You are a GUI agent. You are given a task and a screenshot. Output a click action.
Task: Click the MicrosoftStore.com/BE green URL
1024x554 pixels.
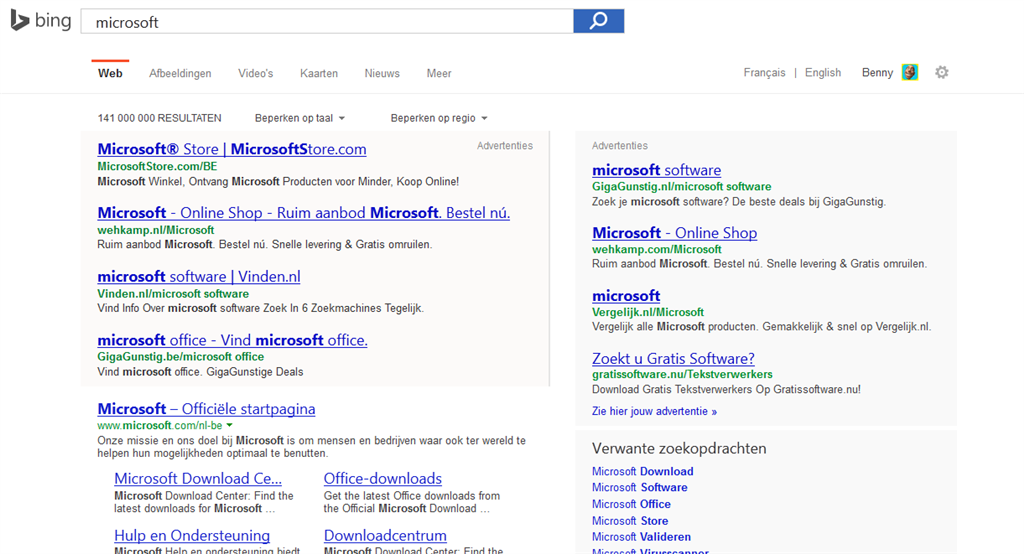click(x=157, y=166)
